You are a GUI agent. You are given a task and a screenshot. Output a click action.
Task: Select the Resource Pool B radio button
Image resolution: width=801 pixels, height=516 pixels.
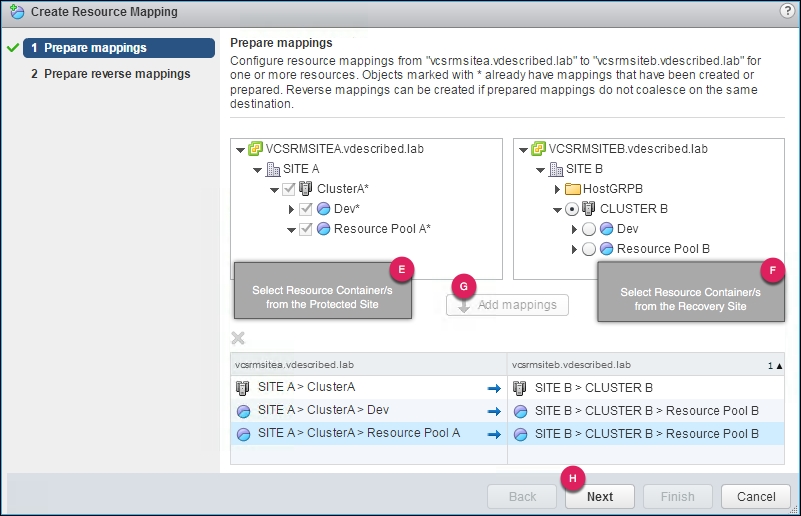pos(589,249)
